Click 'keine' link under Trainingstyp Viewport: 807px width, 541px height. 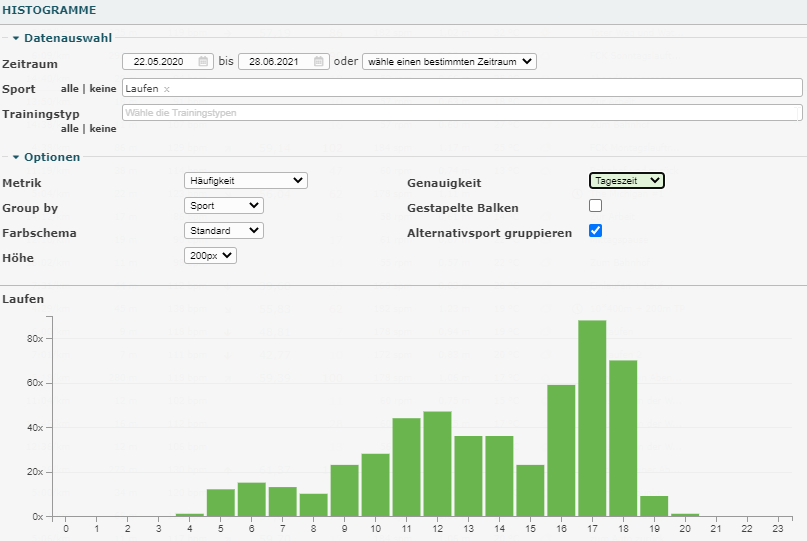[x=102, y=128]
